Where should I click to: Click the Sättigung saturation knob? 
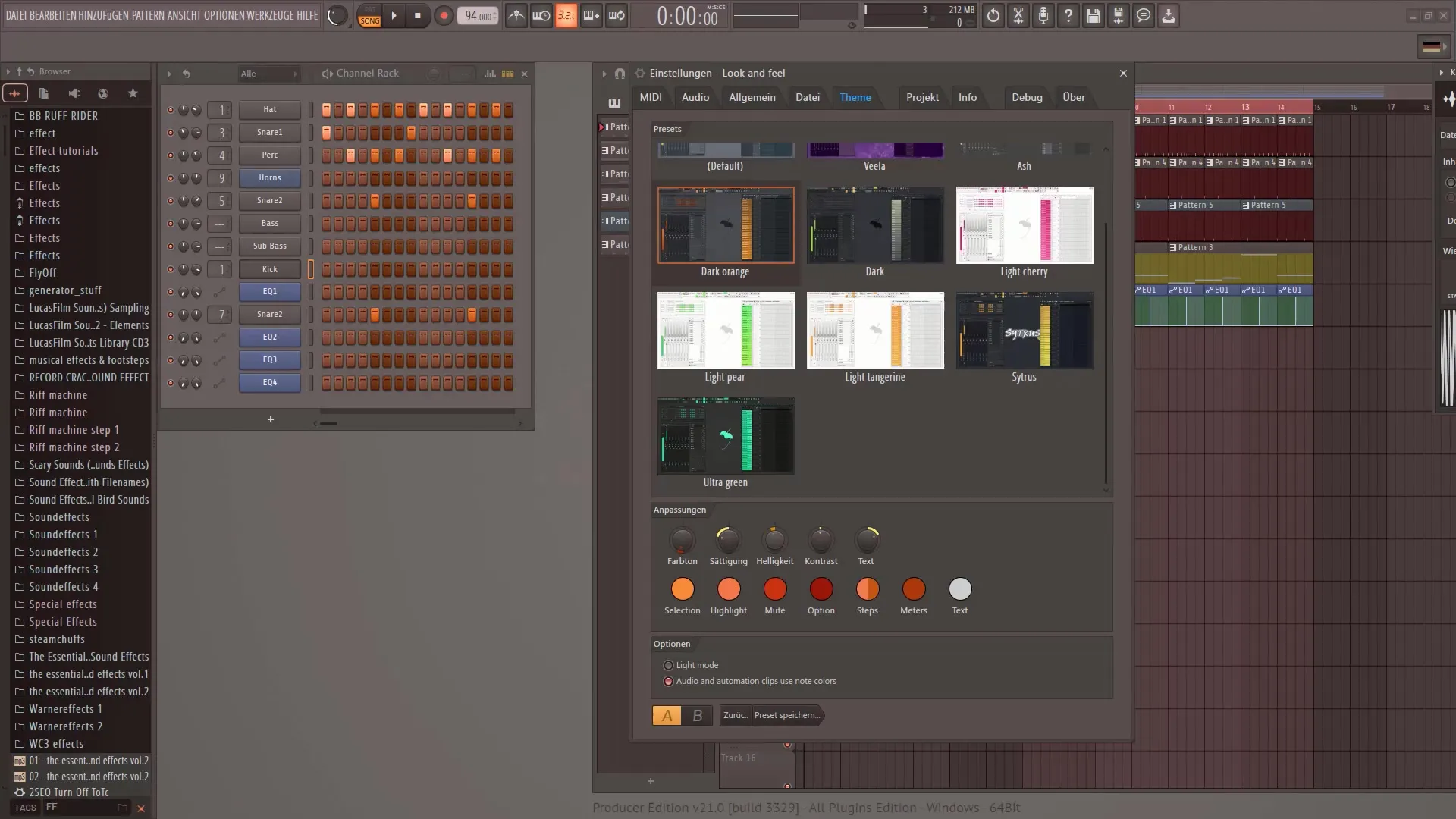tap(728, 540)
